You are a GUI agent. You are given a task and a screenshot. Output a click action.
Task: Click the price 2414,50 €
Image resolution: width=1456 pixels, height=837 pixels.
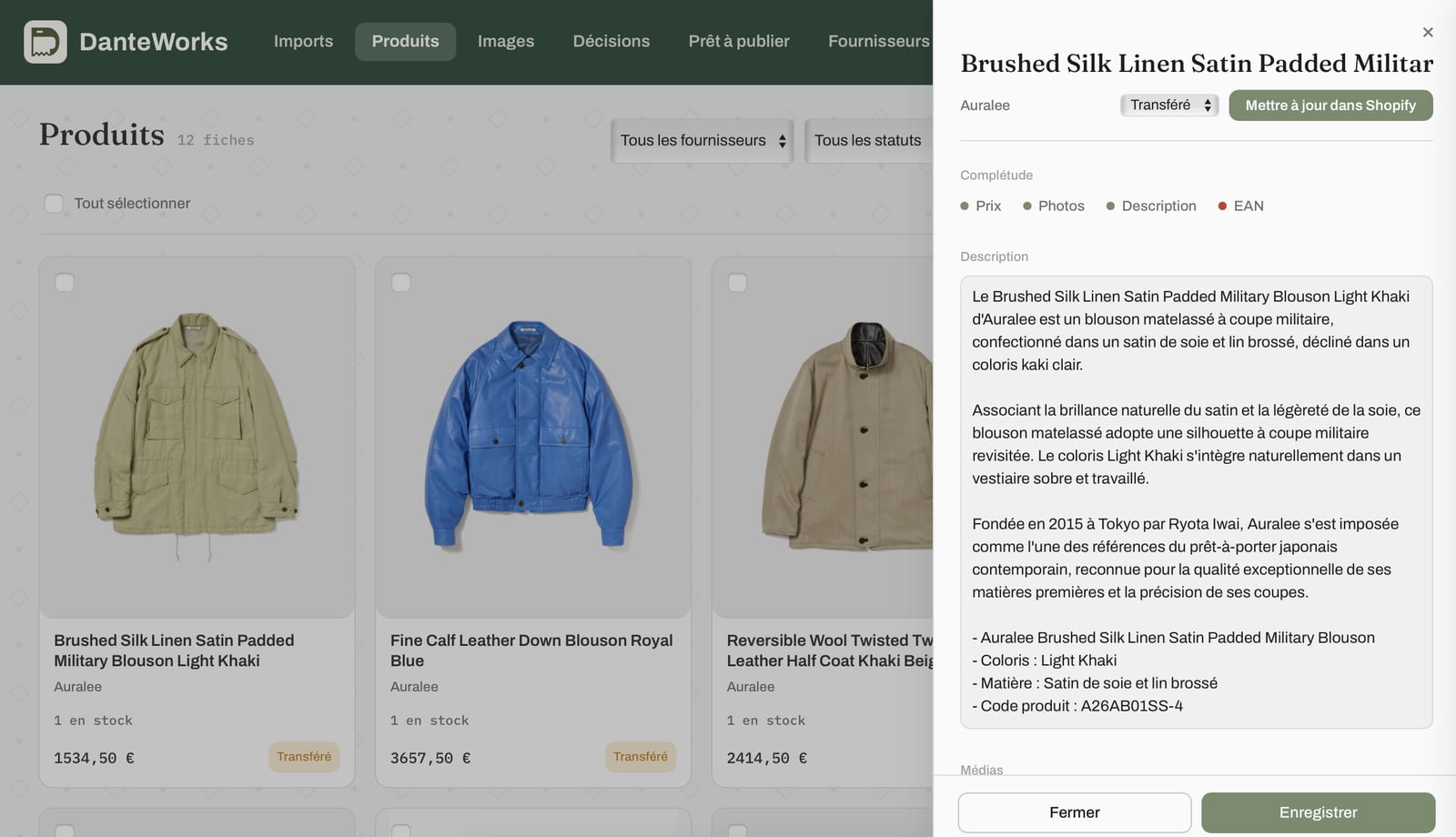(x=767, y=758)
